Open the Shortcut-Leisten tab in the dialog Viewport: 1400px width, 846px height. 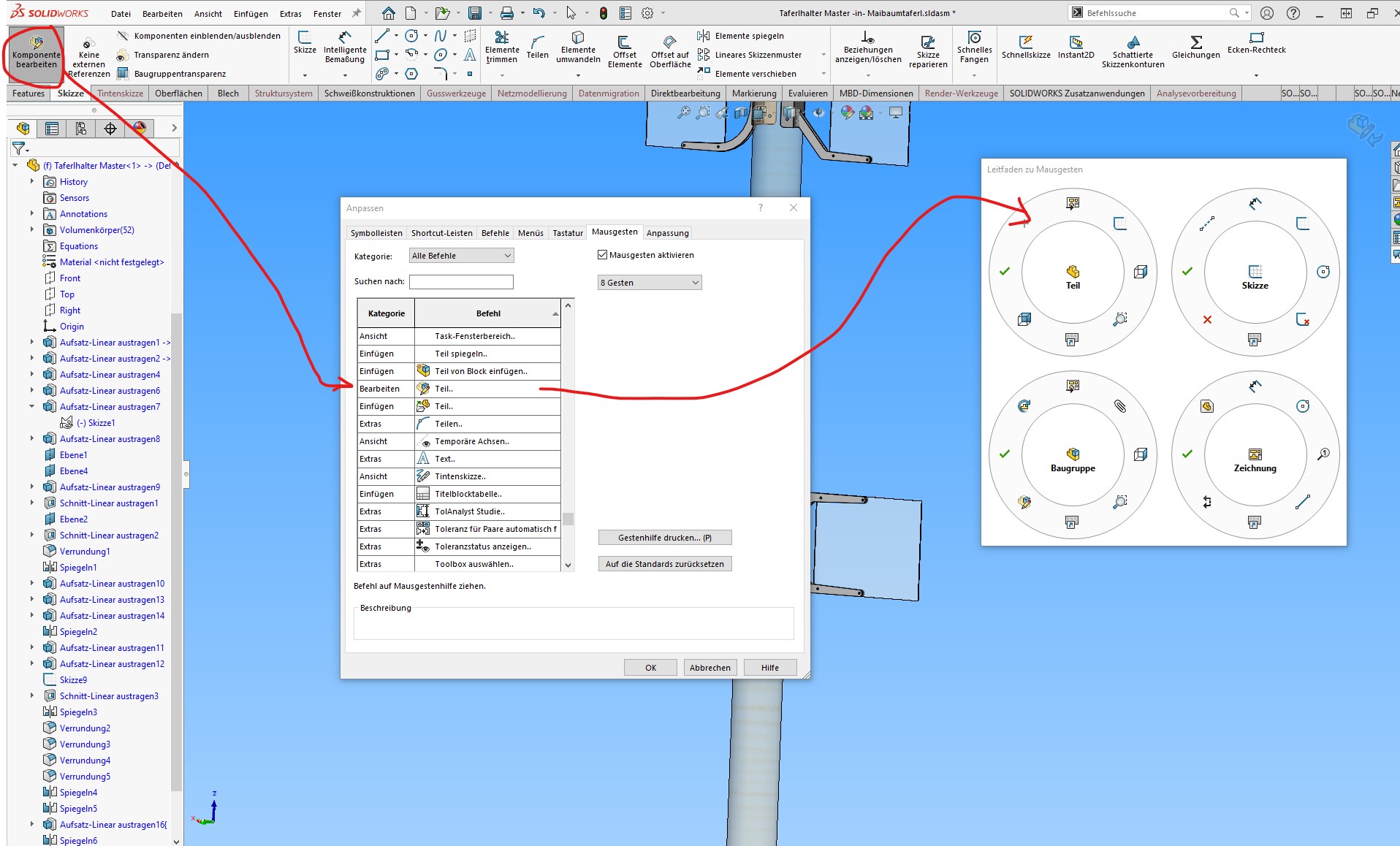(x=441, y=233)
